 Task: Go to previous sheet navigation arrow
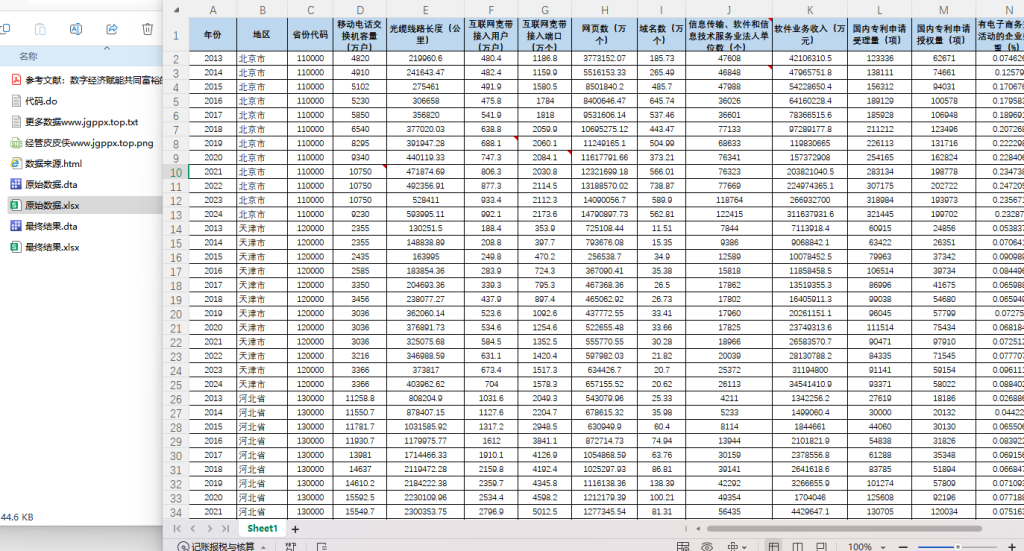[193, 528]
